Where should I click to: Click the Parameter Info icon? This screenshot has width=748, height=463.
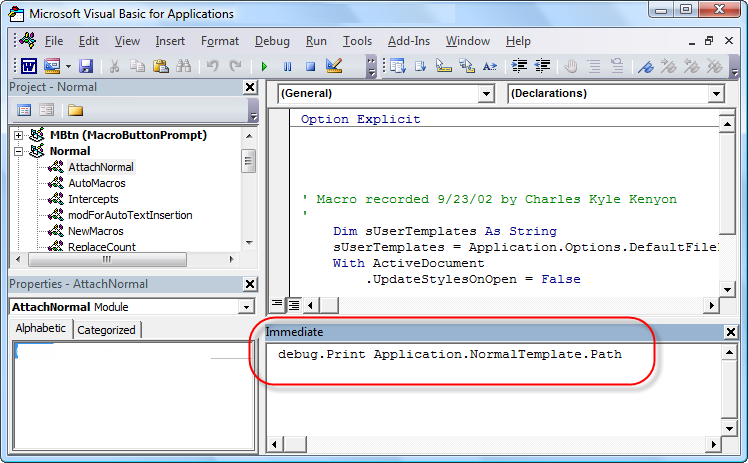pyautogui.click(x=467, y=66)
